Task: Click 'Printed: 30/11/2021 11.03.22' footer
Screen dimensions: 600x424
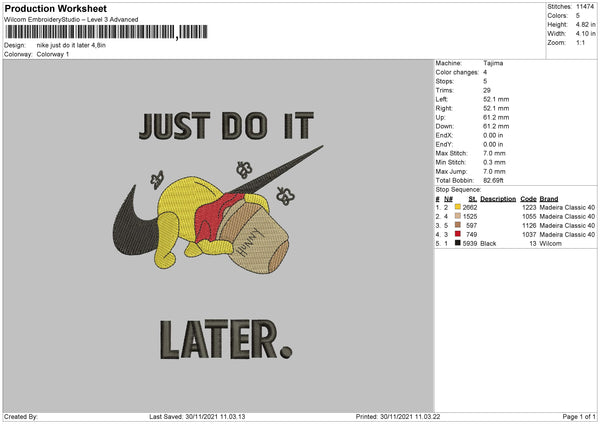Action: 398,416
